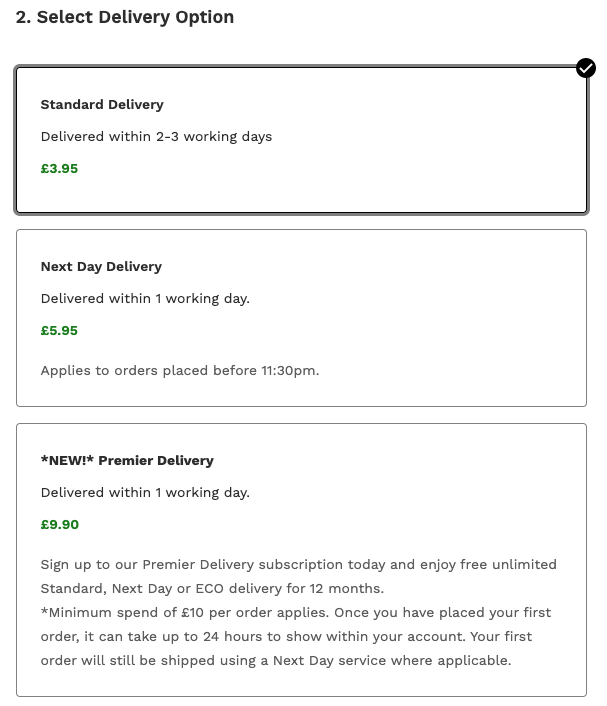The image size is (607, 706).
Task: Click the "Minimum spend of £10" terms line
Action: 295,612
